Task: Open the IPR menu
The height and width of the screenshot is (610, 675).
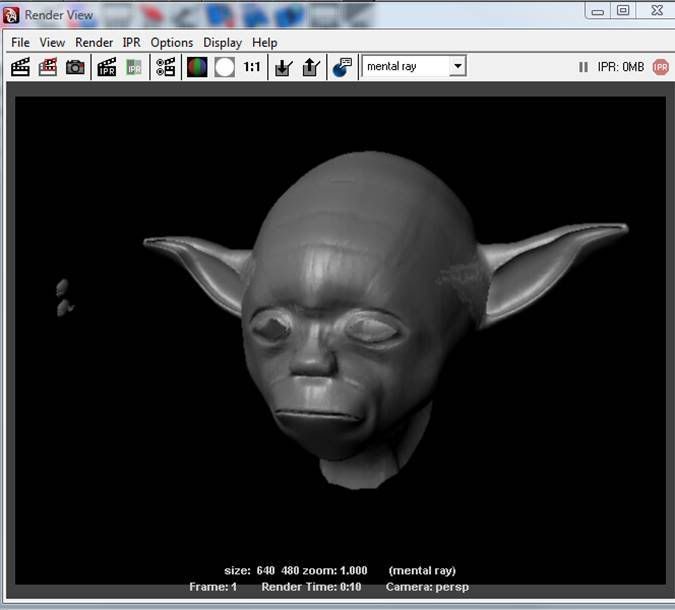Action: (131, 43)
